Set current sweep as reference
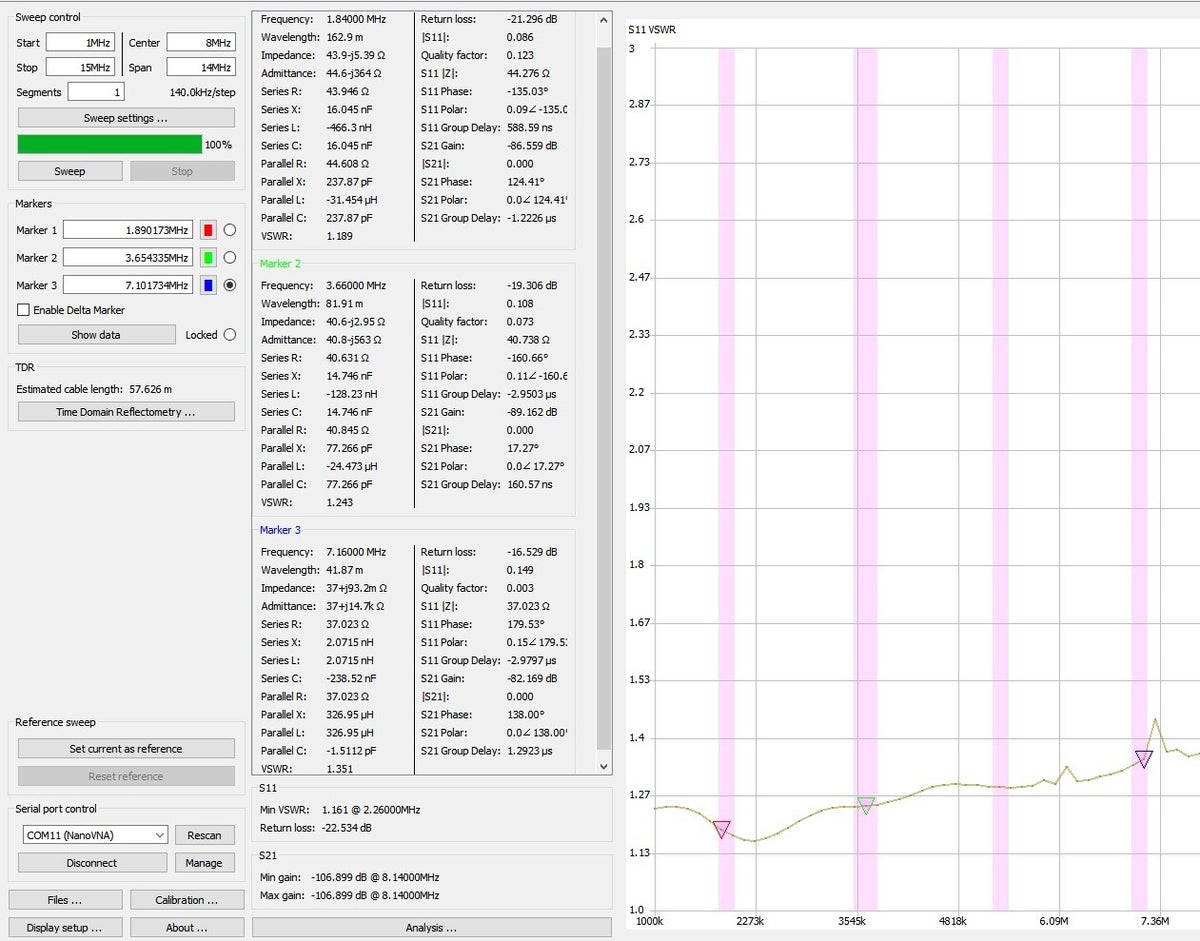 click(125, 747)
